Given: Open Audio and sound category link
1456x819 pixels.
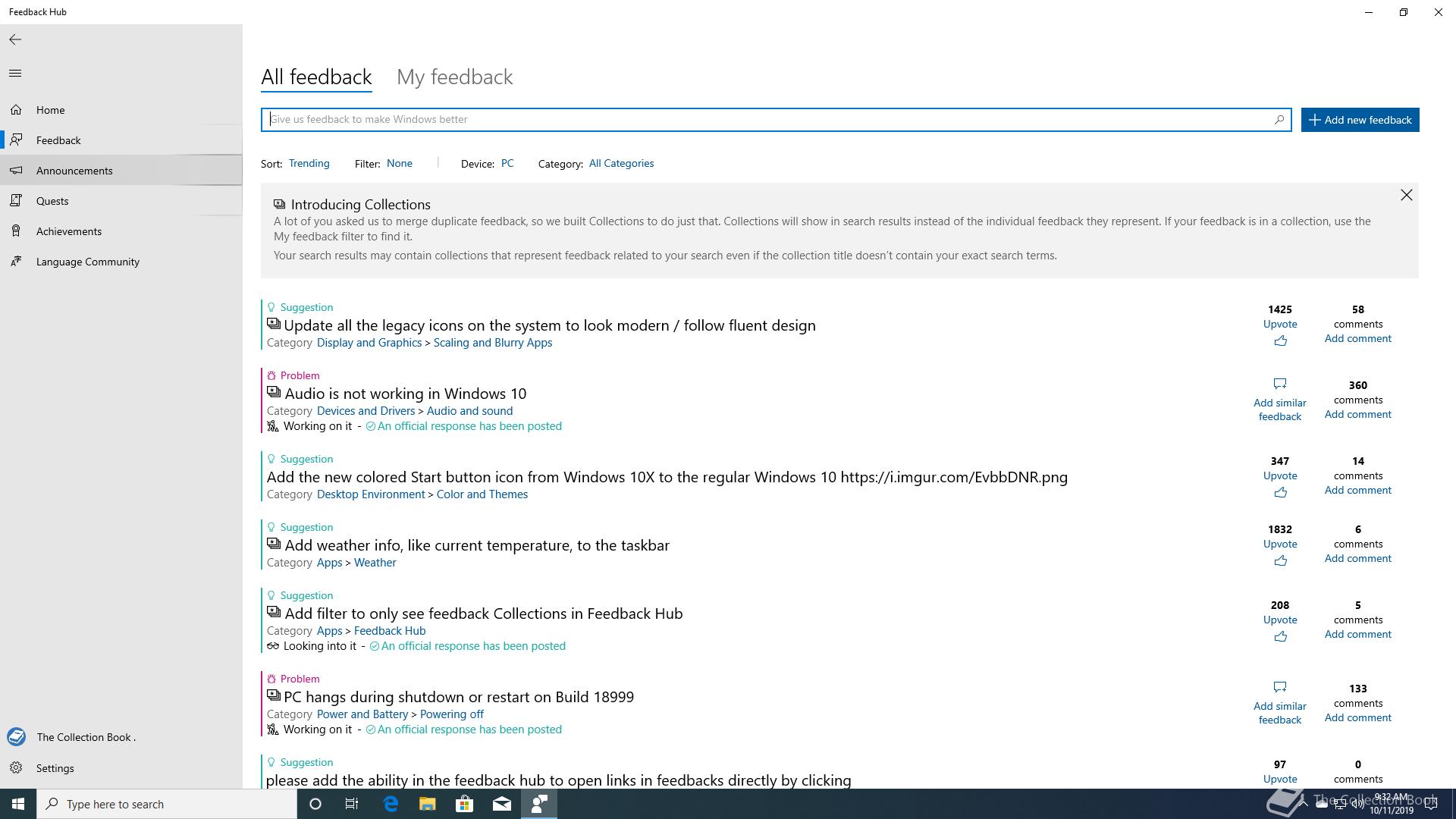Looking at the screenshot, I should tap(469, 411).
